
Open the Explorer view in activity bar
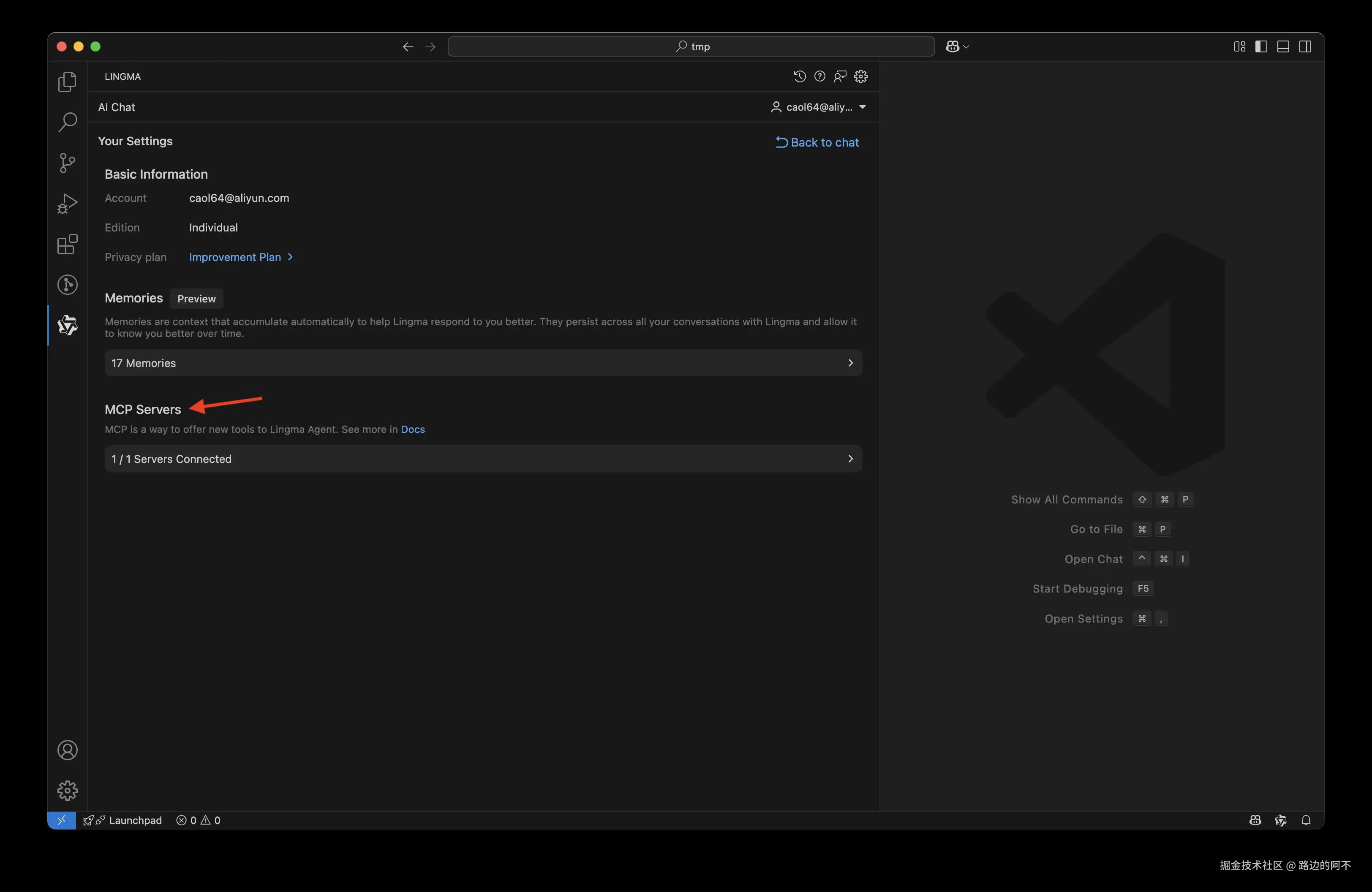point(68,82)
